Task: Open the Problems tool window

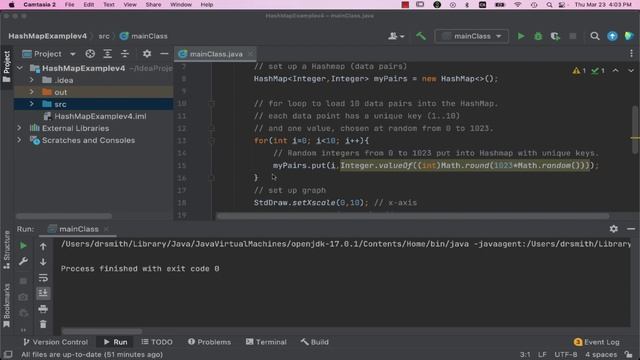Action: [x=209, y=342]
